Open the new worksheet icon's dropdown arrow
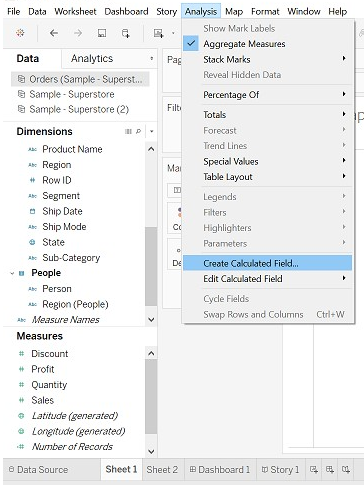 click(x=173, y=33)
